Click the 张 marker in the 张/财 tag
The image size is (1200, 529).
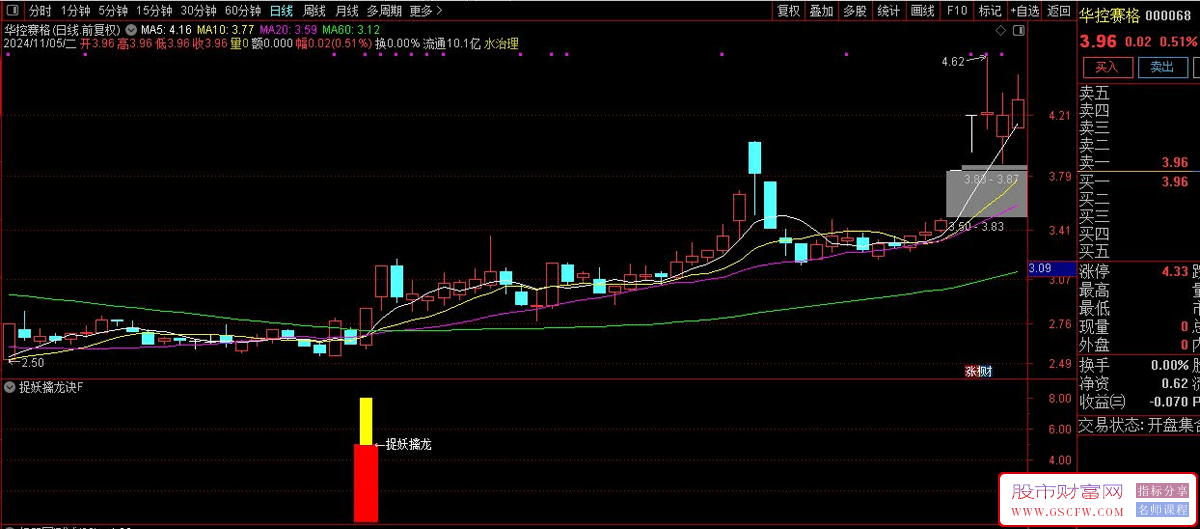point(971,371)
